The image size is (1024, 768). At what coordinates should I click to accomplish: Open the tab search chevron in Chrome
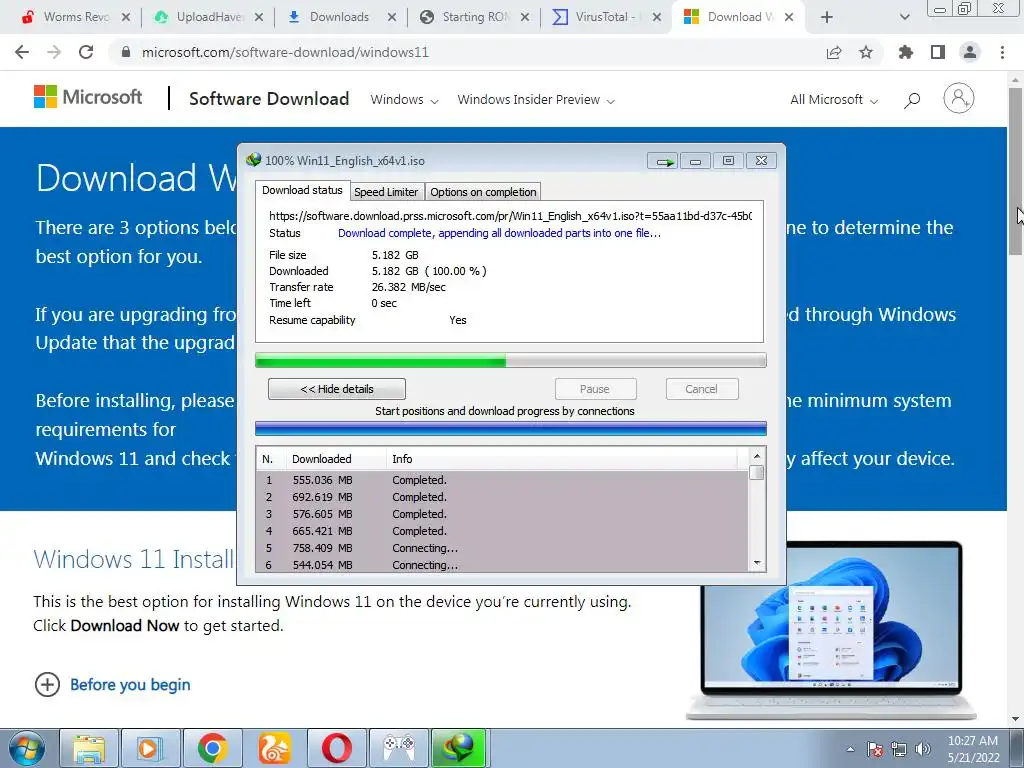904,17
